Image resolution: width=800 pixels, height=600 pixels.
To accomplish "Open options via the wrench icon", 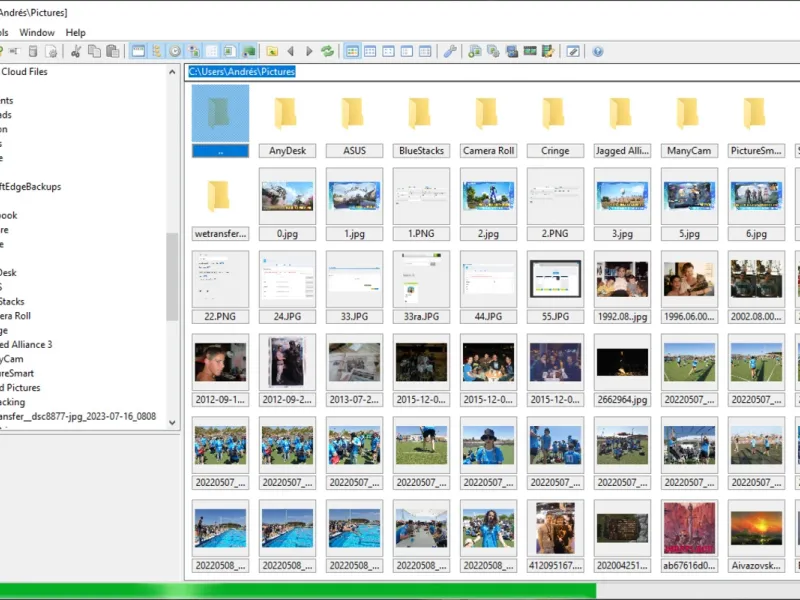I will coord(450,51).
